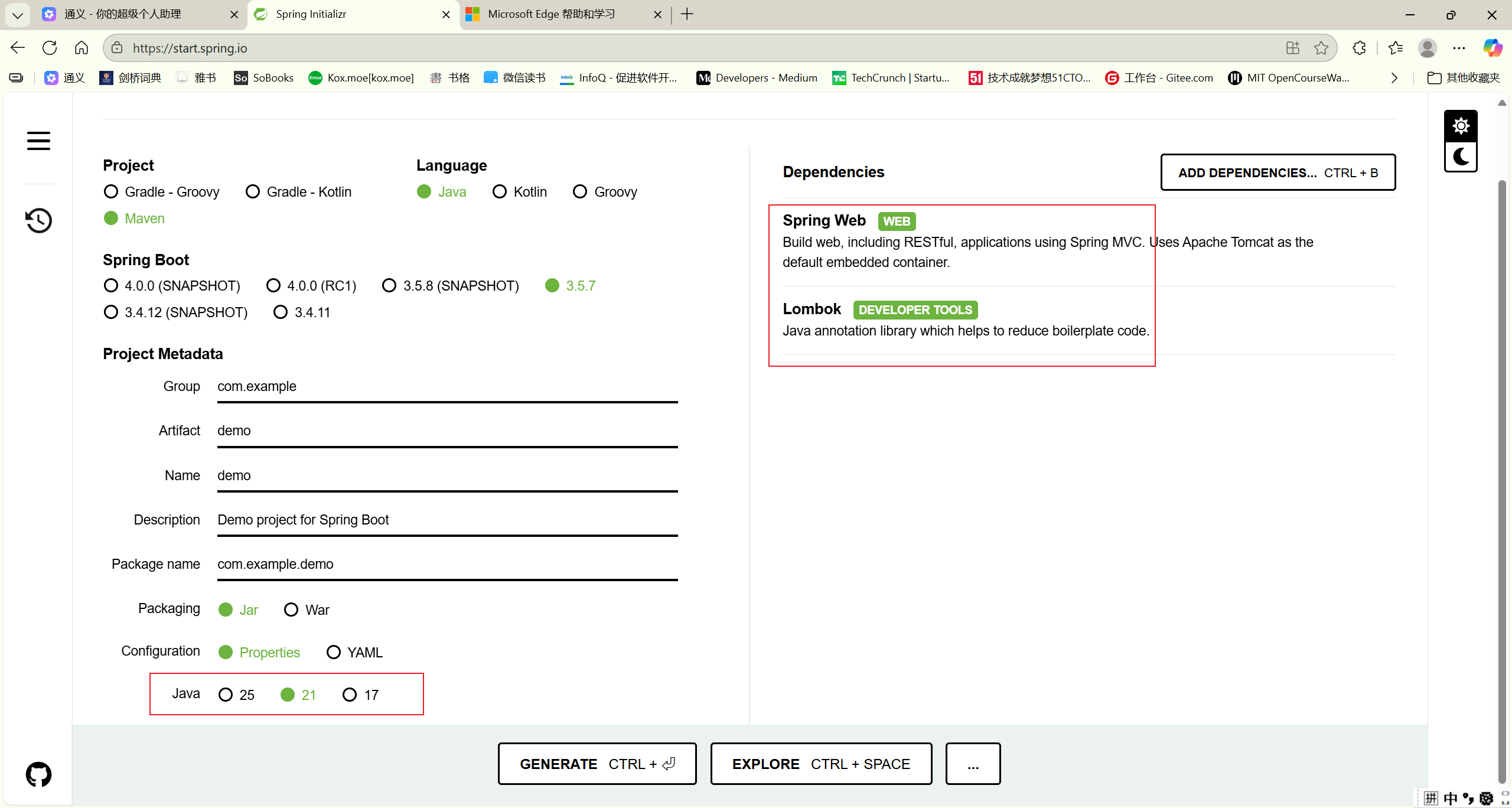Select Gradle - Kotlin project type
Screen dimensions: 1512x808
[x=253, y=192]
